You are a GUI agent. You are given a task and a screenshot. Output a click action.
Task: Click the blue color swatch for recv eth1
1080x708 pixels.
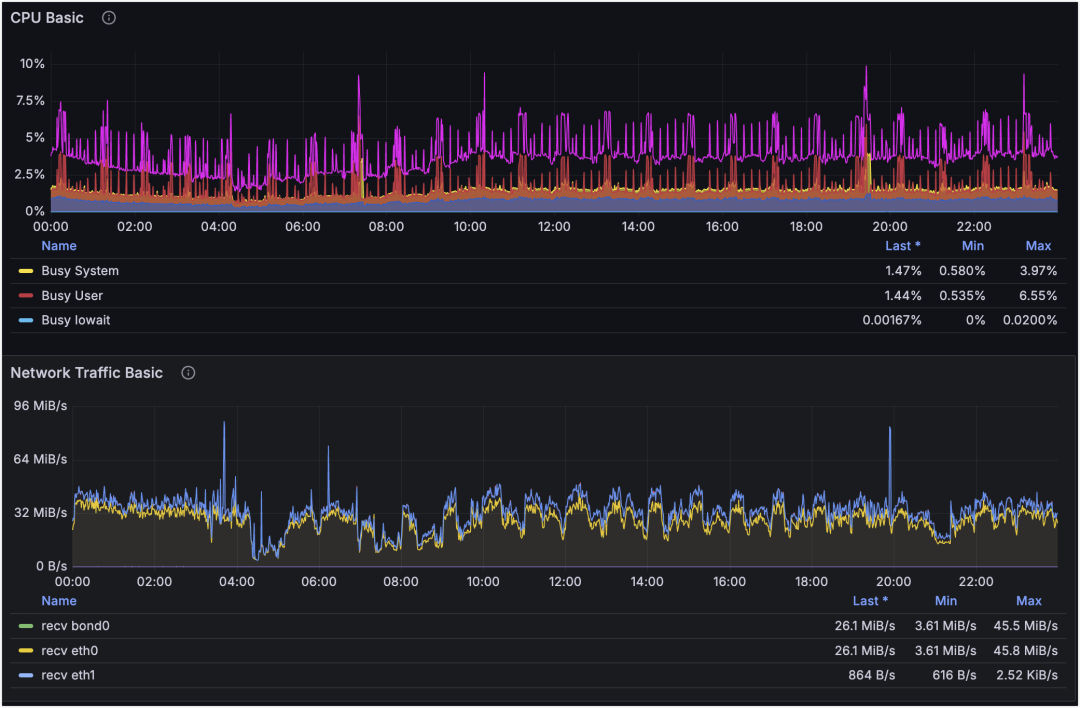26,675
